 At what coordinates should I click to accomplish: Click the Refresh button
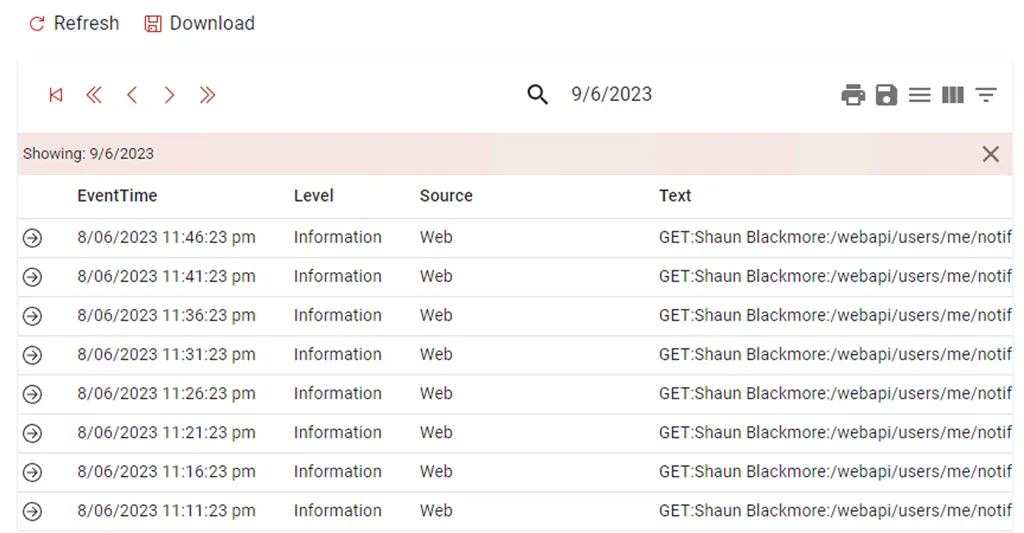tap(74, 24)
